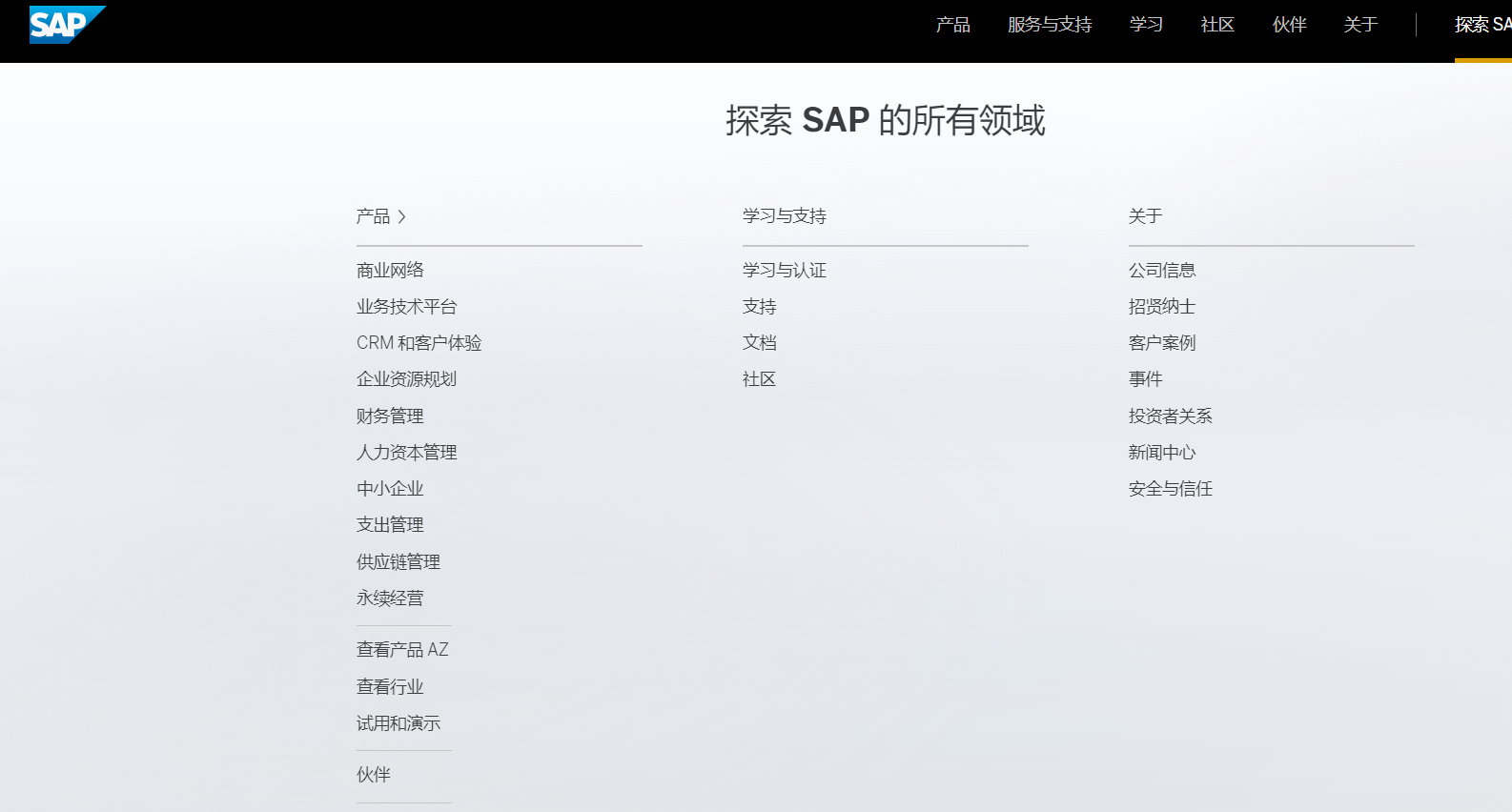Open the 客户案例 link
Image resolution: width=1512 pixels, height=812 pixels.
tap(1162, 343)
